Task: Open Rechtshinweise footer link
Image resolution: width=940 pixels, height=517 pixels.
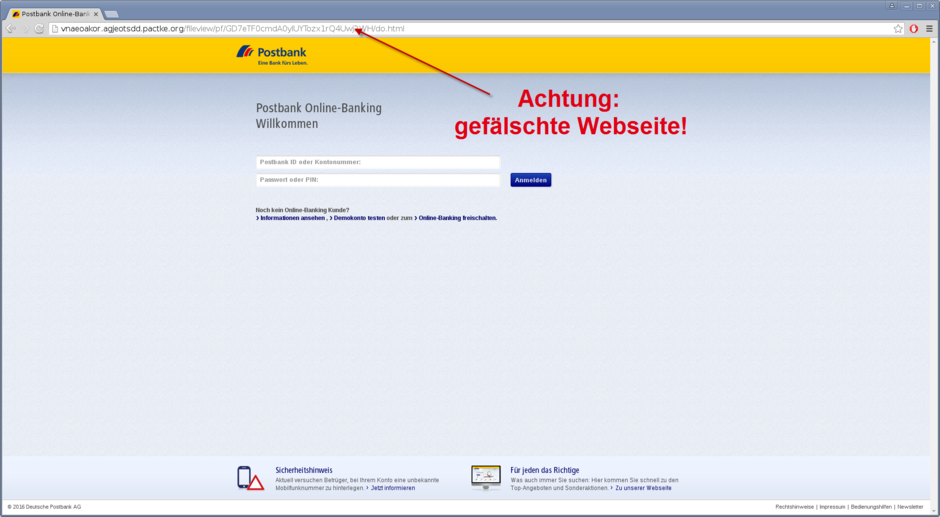Action: (x=794, y=507)
